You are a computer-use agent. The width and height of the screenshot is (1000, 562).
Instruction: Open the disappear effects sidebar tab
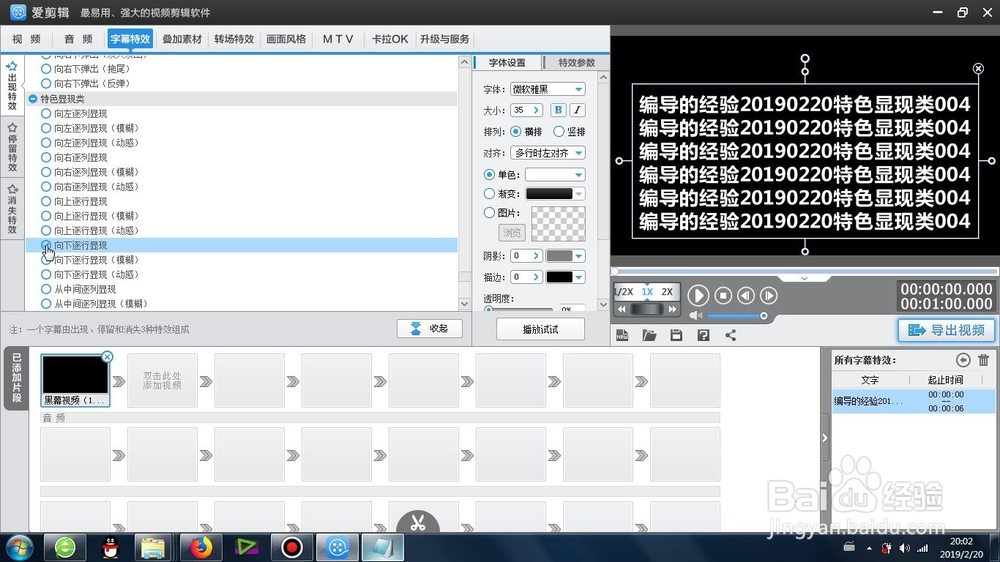tap(12, 209)
